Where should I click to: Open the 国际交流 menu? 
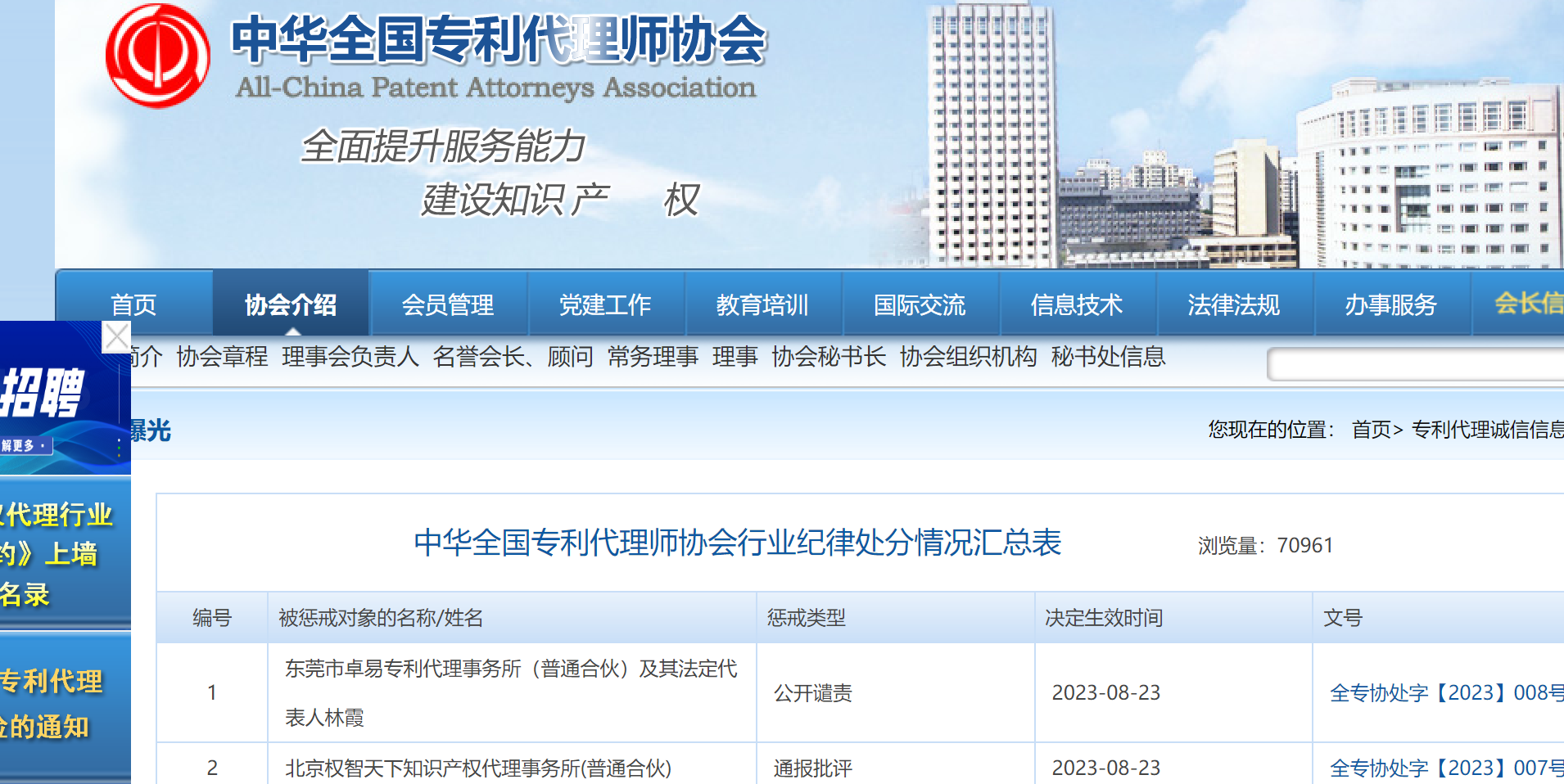tap(920, 304)
